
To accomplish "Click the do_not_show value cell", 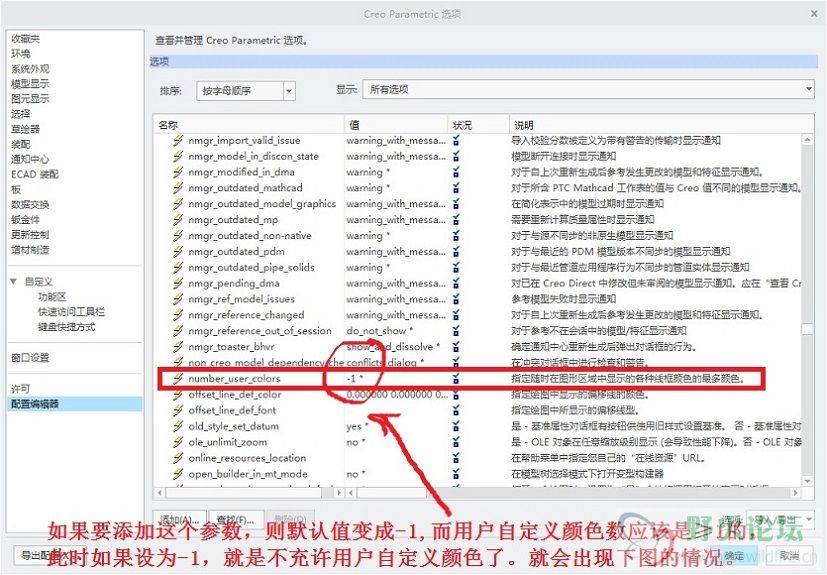I will point(379,331).
